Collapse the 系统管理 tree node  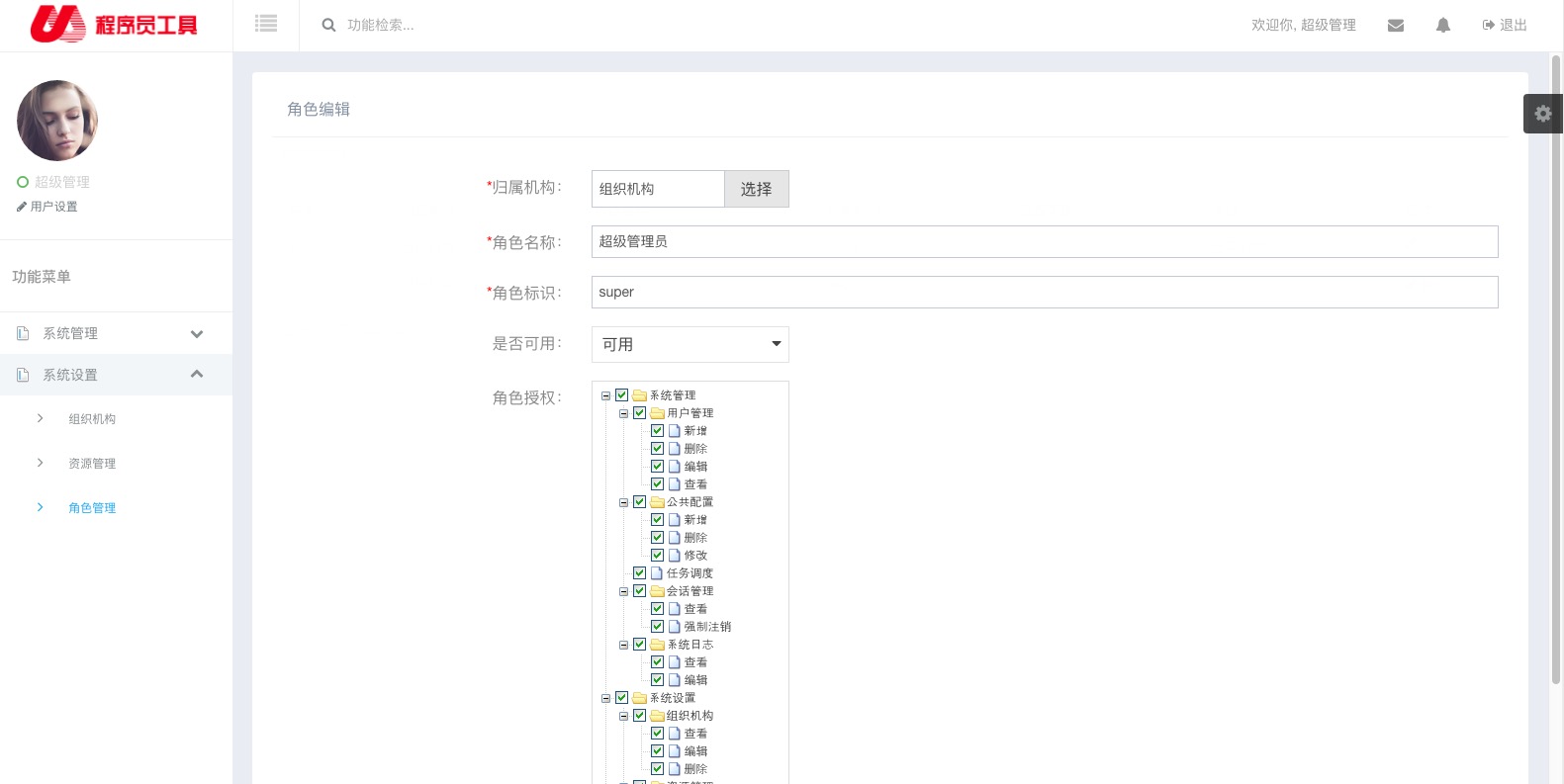tap(606, 395)
